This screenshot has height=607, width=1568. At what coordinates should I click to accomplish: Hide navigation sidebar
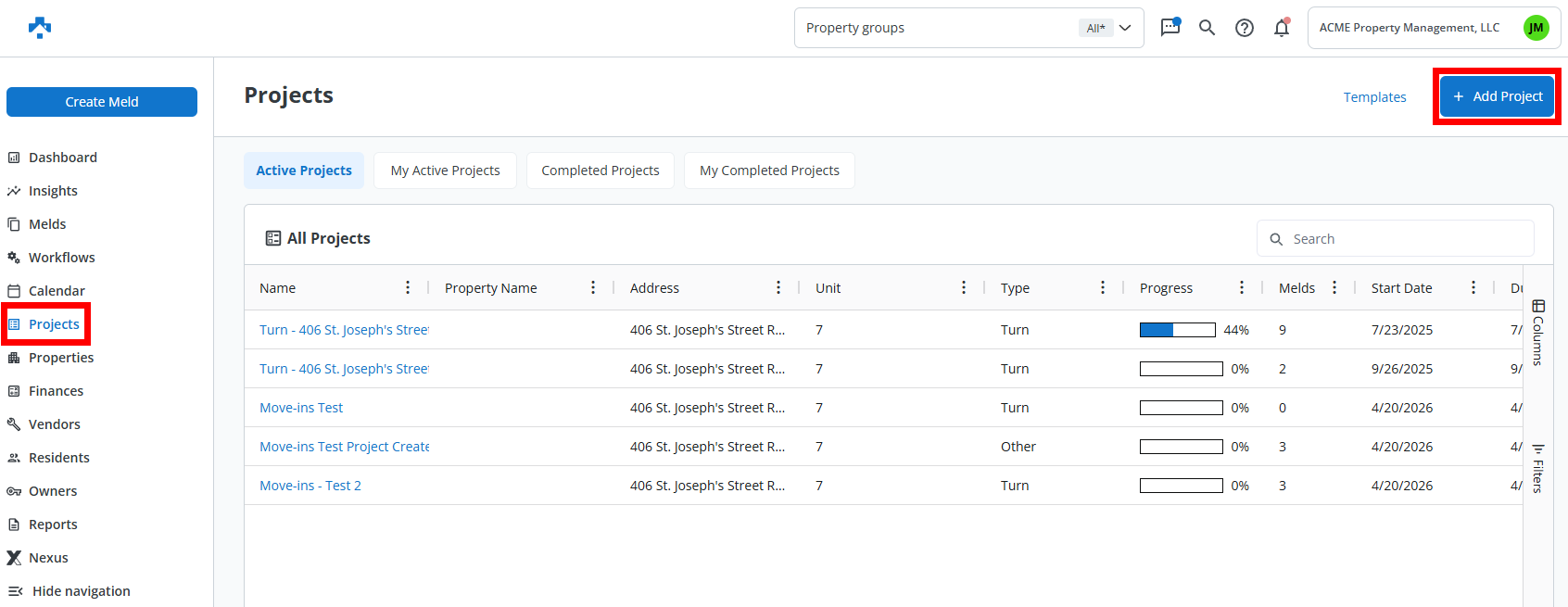(x=70, y=591)
